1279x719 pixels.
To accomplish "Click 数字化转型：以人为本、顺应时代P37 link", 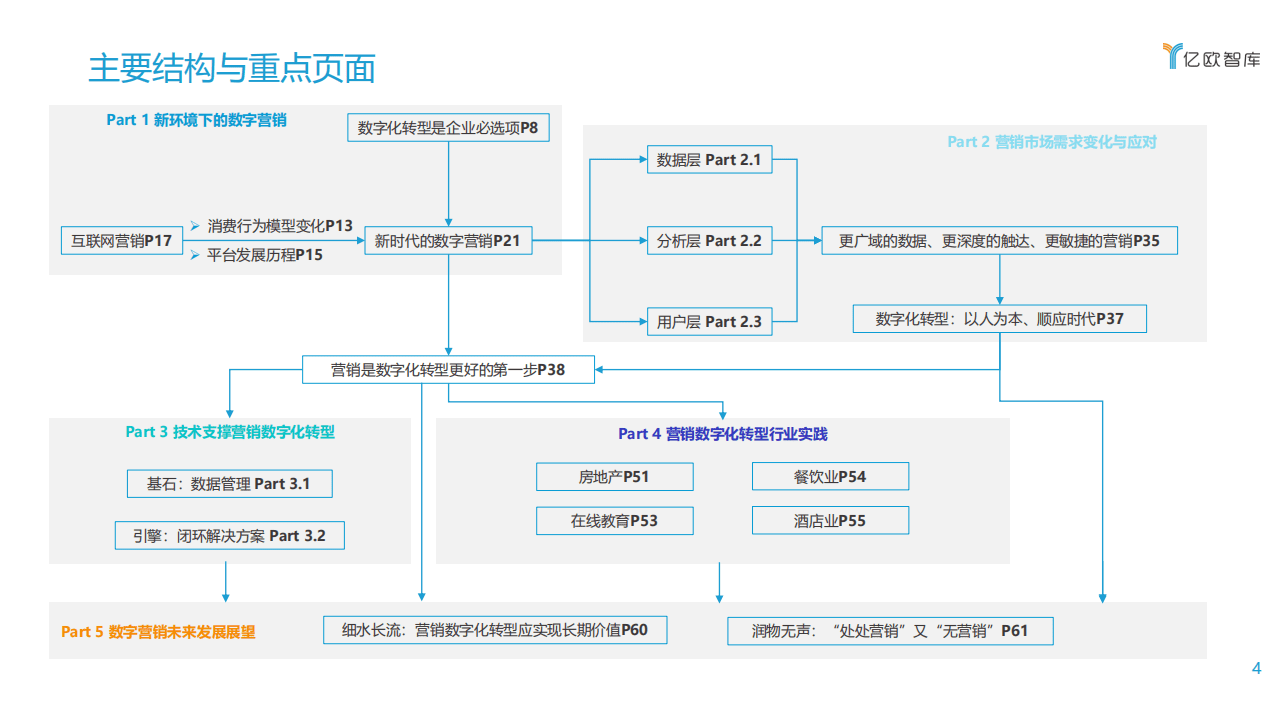I will [999, 318].
